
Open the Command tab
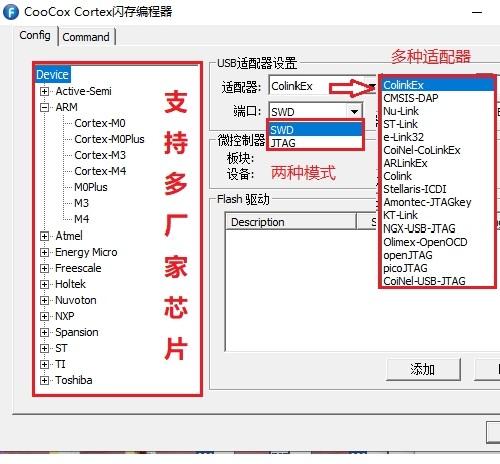click(x=86, y=37)
